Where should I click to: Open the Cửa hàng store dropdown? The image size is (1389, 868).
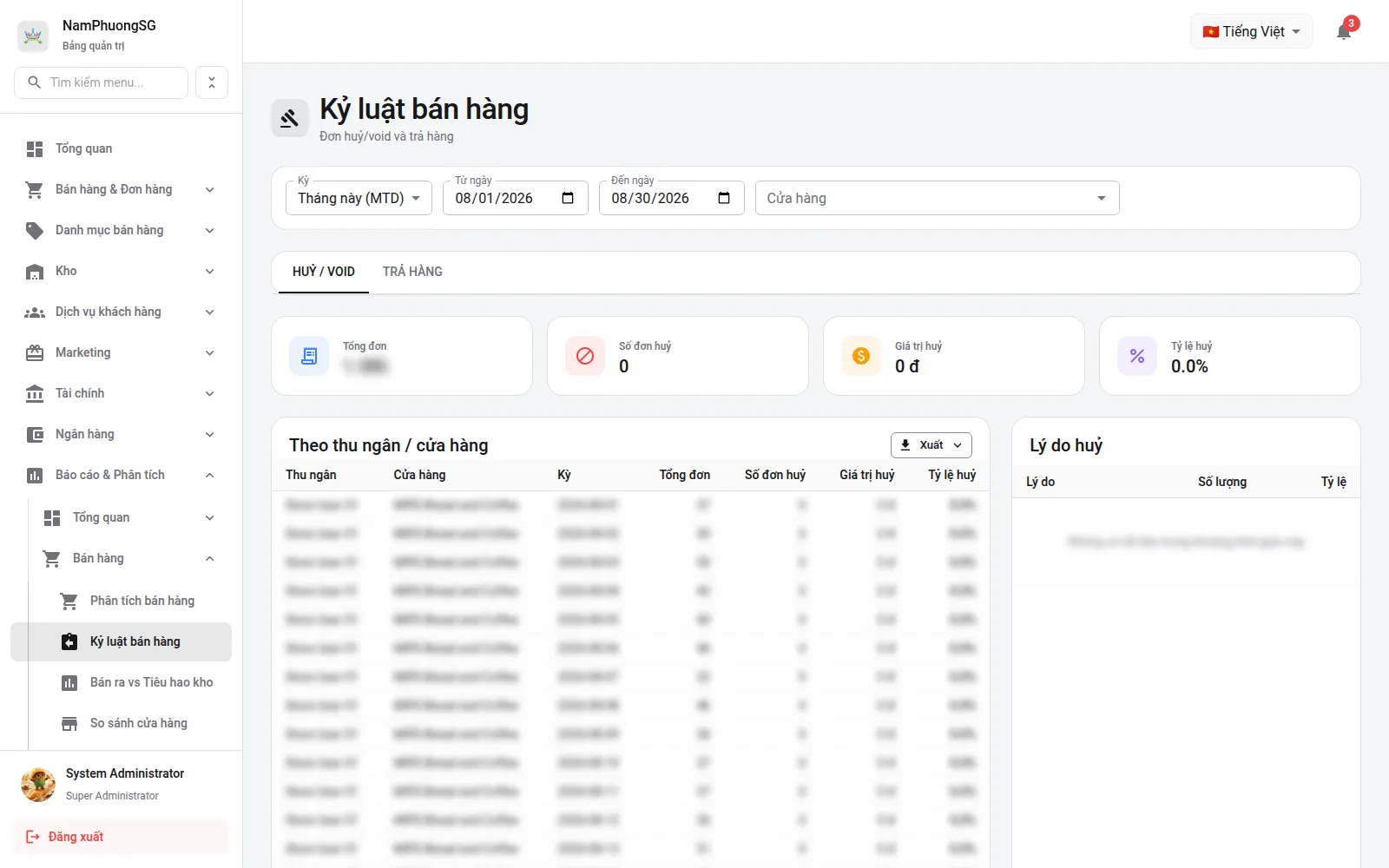click(x=937, y=198)
